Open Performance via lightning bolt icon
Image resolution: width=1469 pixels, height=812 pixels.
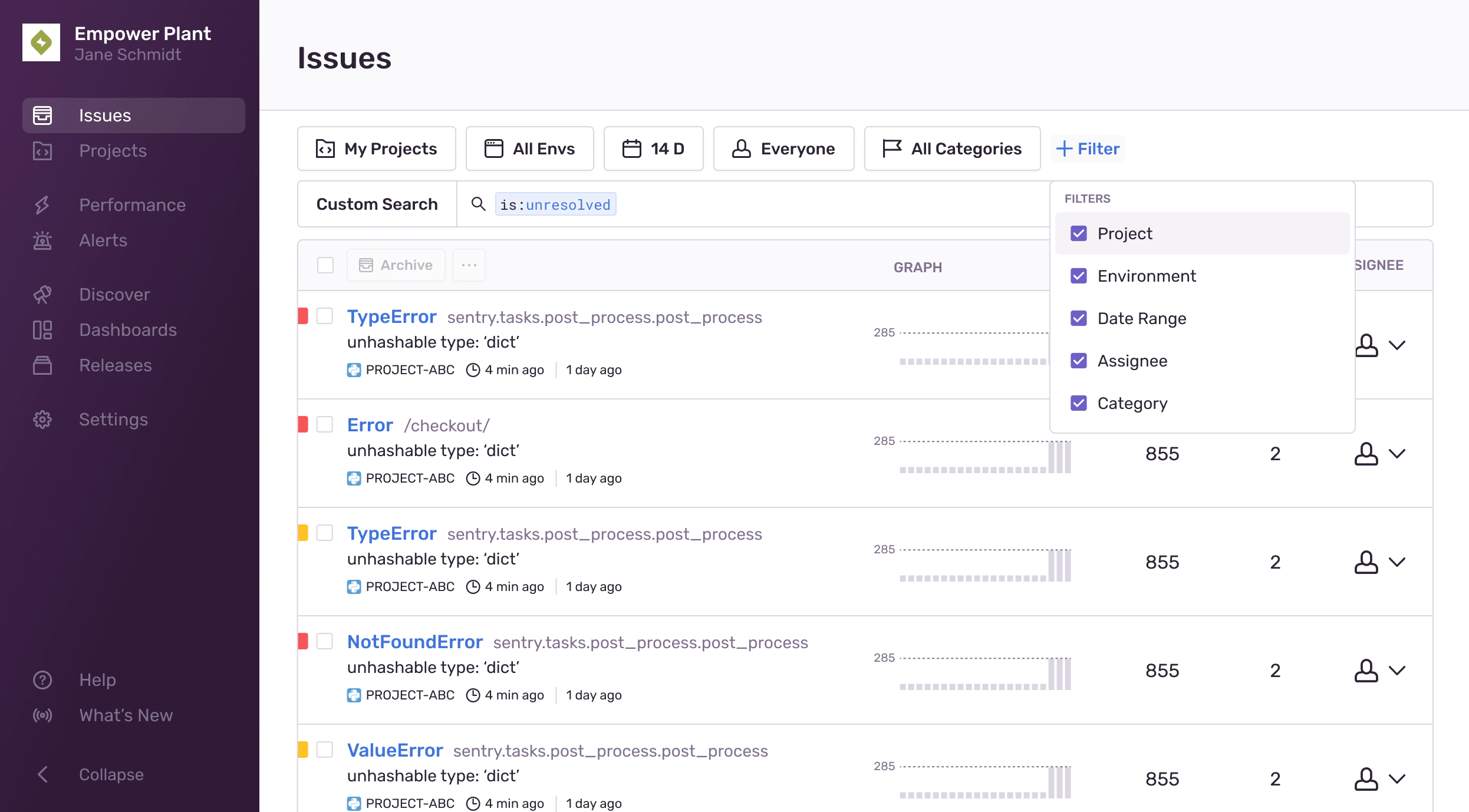tap(42, 205)
